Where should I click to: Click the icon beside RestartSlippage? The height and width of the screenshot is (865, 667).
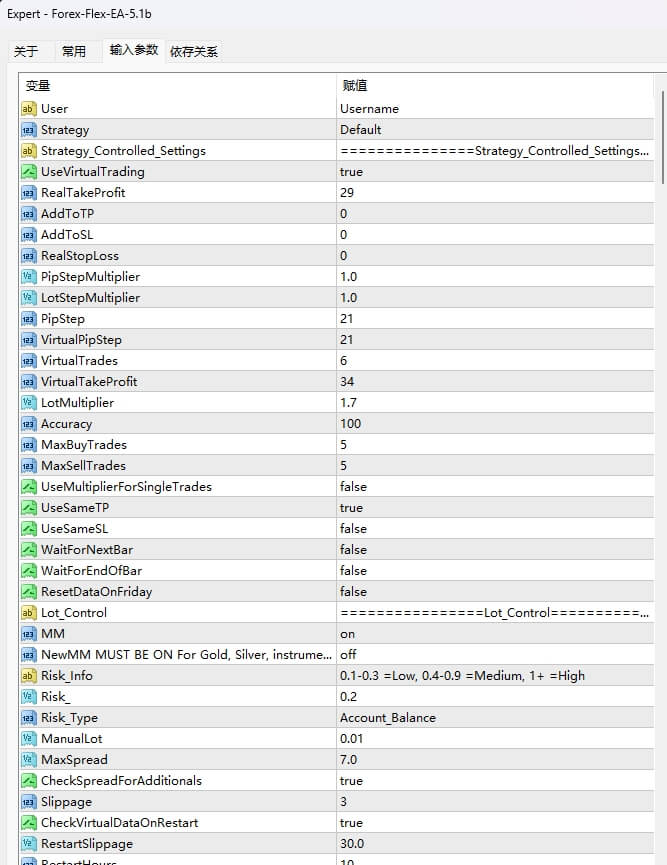click(29, 843)
